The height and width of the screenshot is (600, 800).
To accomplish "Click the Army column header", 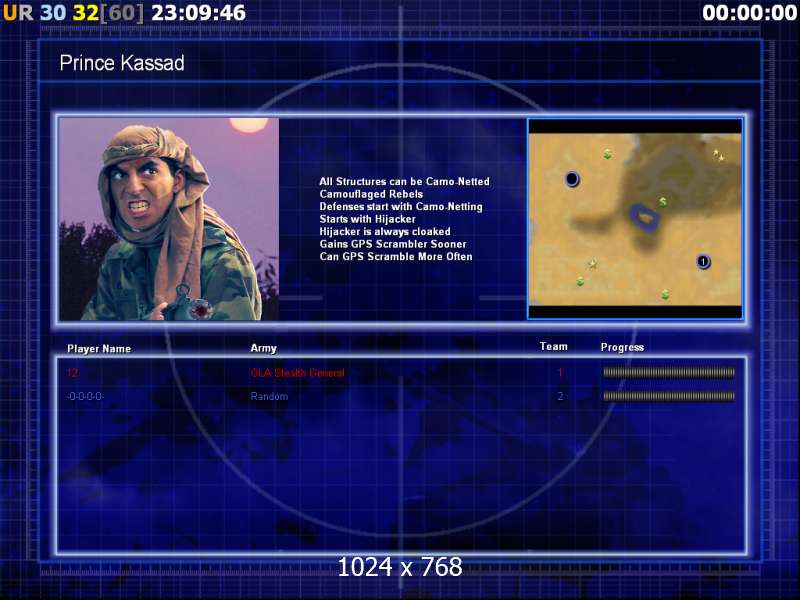I will (263, 348).
